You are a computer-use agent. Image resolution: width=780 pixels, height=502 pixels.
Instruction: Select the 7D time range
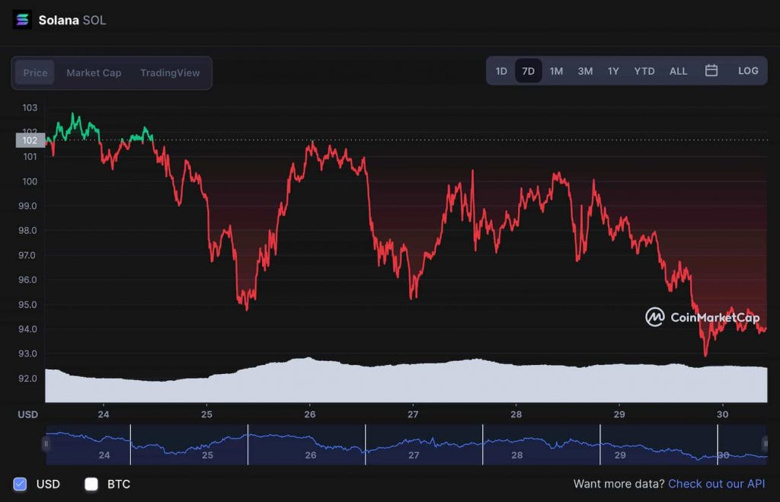tap(528, 71)
